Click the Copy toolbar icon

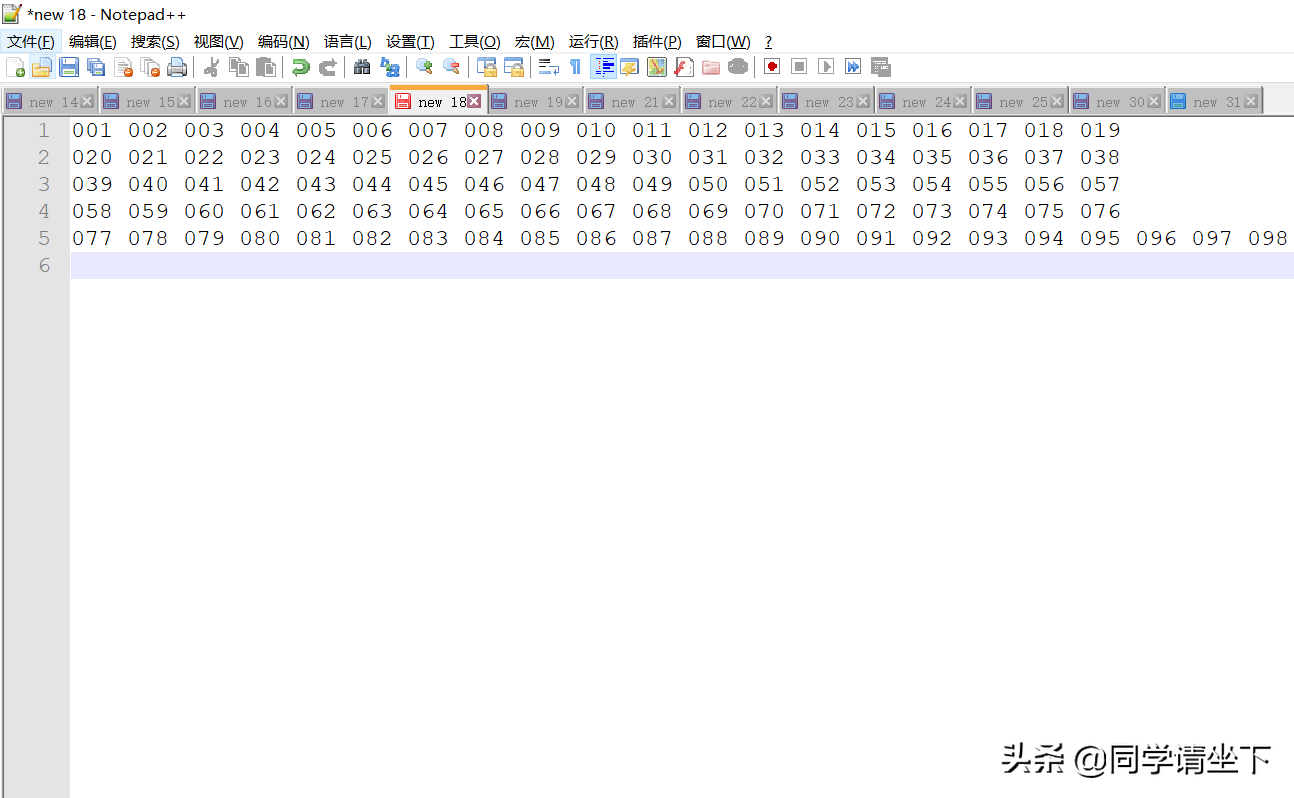(238, 67)
